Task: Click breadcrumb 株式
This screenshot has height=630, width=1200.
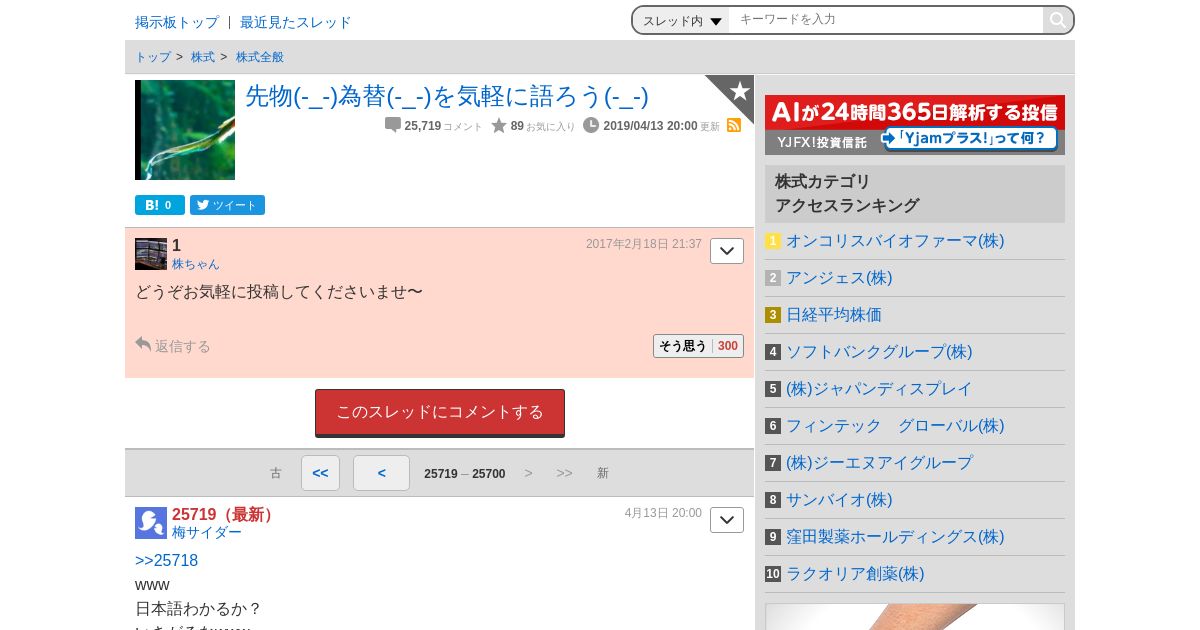Action: pyautogui.click(x=203, y=57)
